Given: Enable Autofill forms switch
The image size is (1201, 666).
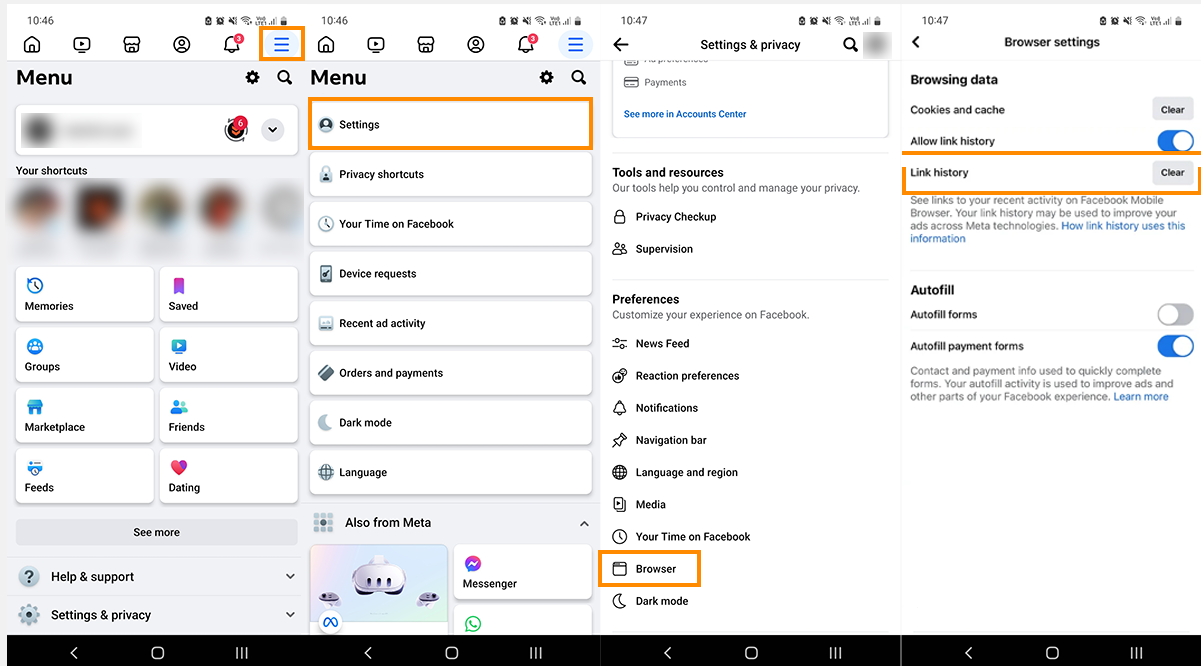Looking at the screenshot, I should click(x=1175, y=315).
